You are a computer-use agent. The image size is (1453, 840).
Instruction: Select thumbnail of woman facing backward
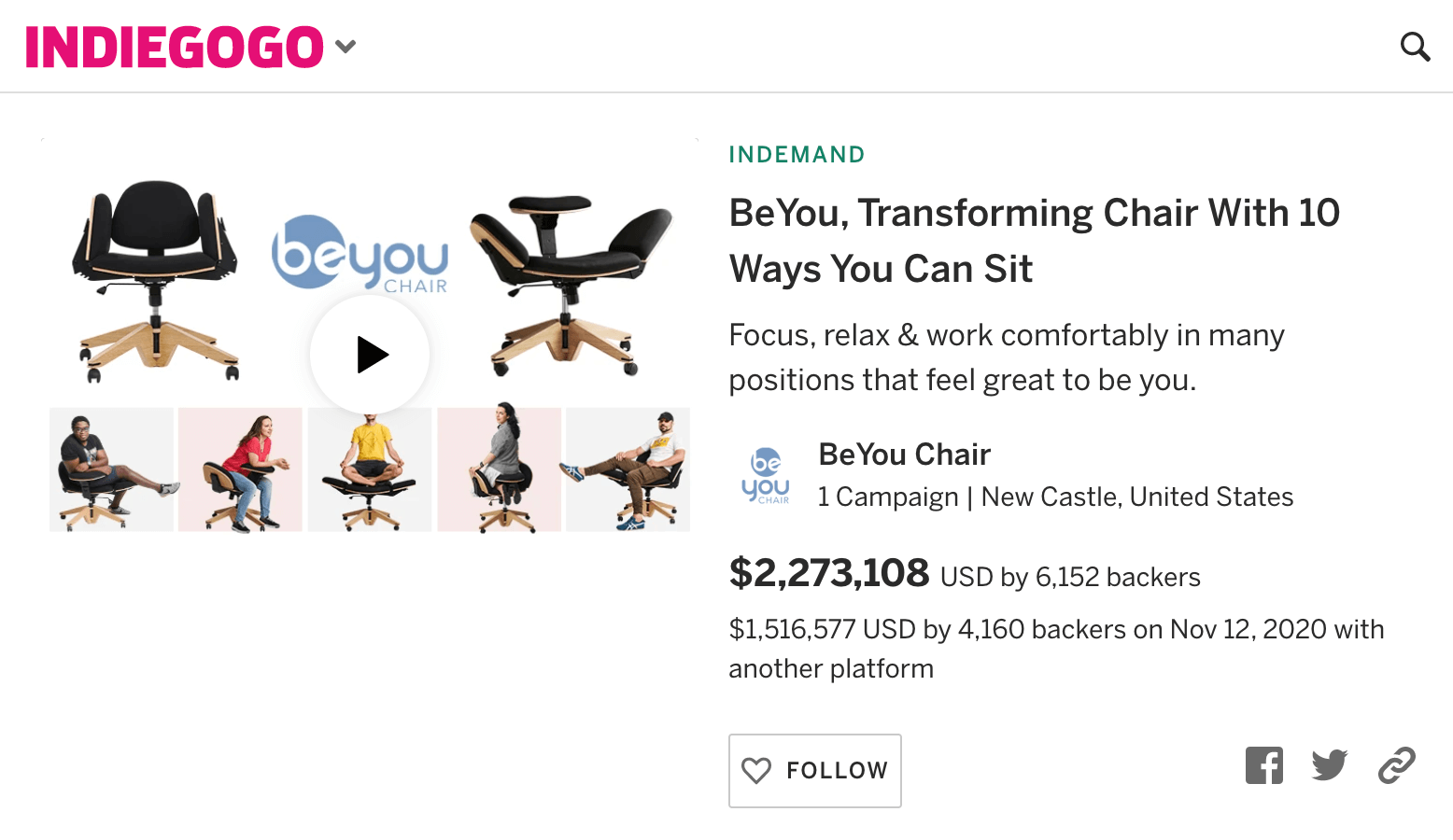(500, 469)
